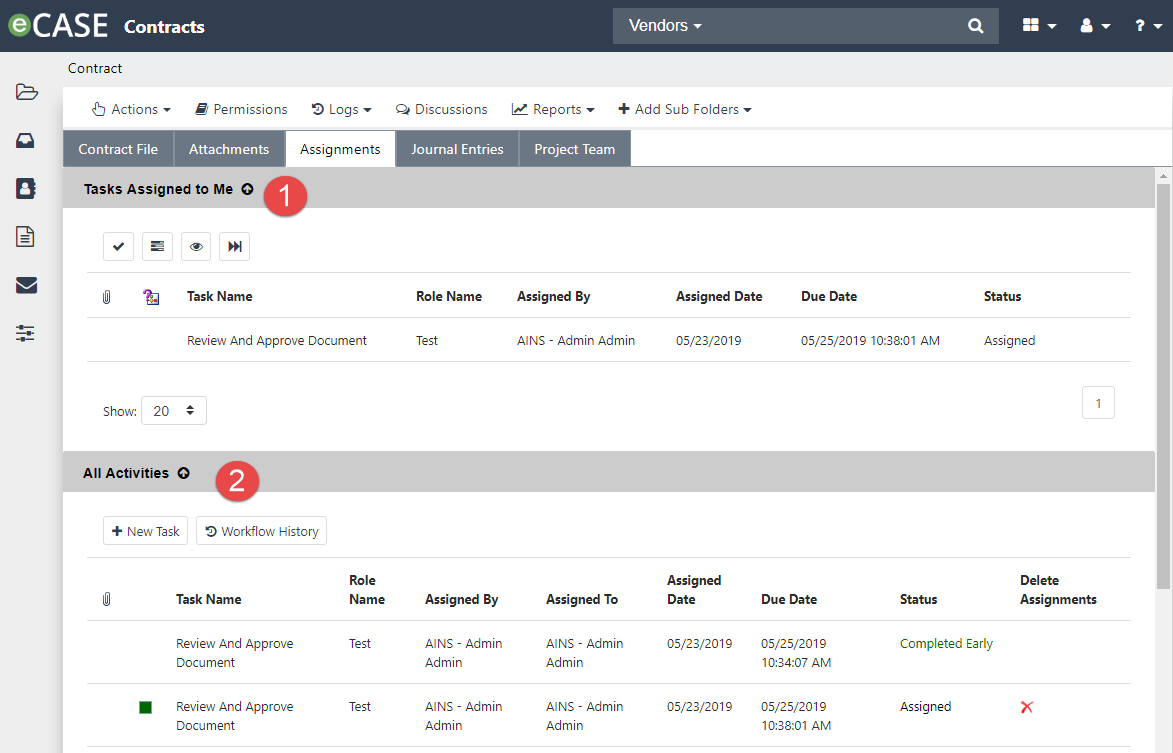Open Workflow History
The image size is (1173, 753).
click(261, 531)
